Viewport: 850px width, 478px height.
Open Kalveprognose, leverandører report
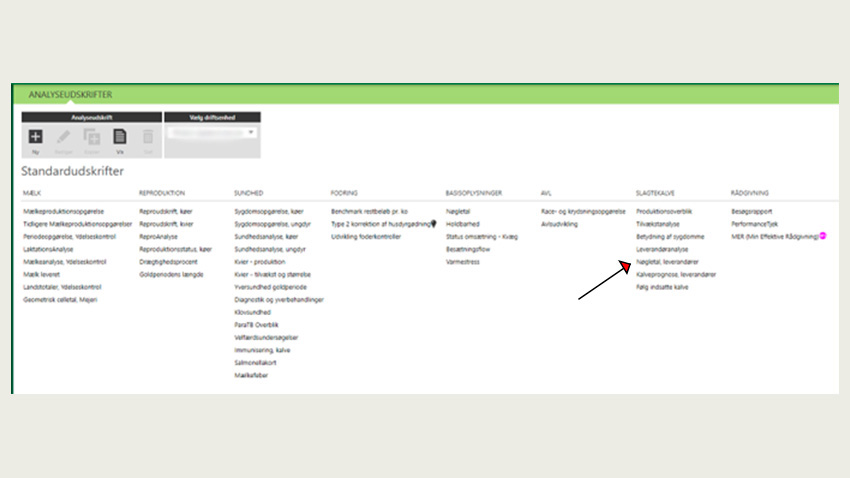pos(675,274)
